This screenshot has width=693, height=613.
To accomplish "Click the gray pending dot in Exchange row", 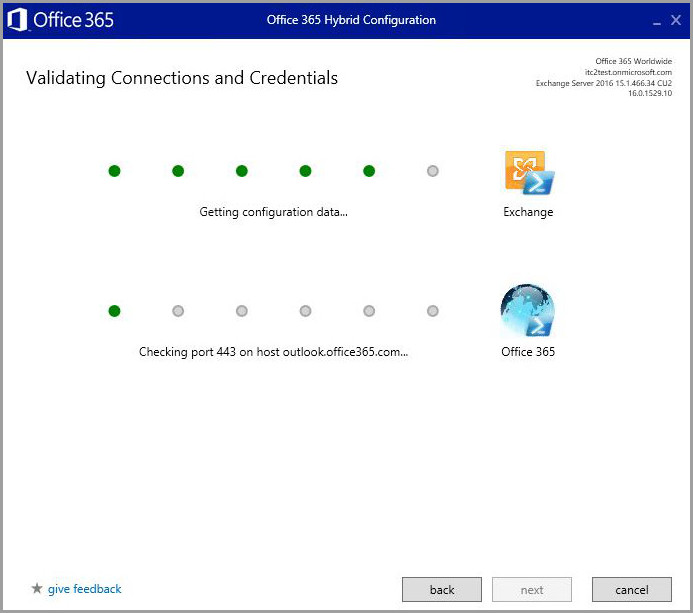I will (x=433, y=171).
